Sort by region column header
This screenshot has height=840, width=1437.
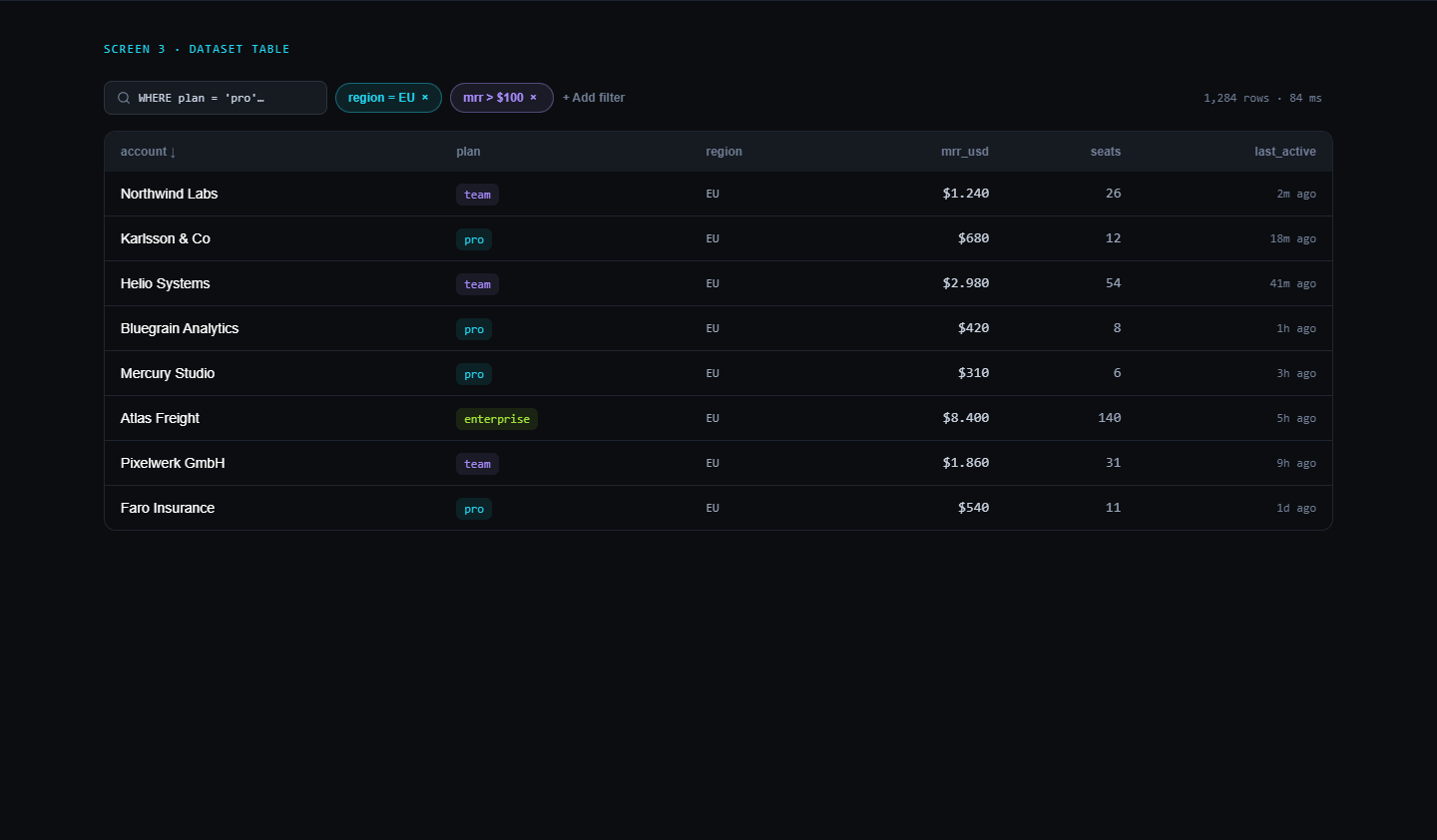pyautogui.click(x=723, y=152)
